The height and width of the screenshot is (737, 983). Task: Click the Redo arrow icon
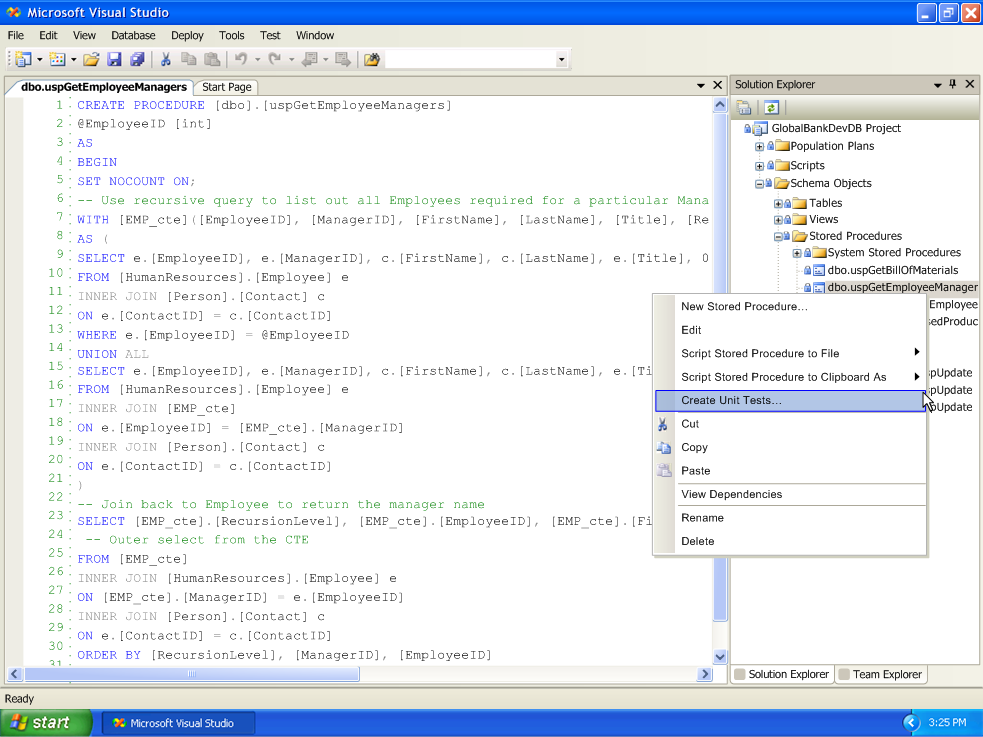[x=275, y=60]
